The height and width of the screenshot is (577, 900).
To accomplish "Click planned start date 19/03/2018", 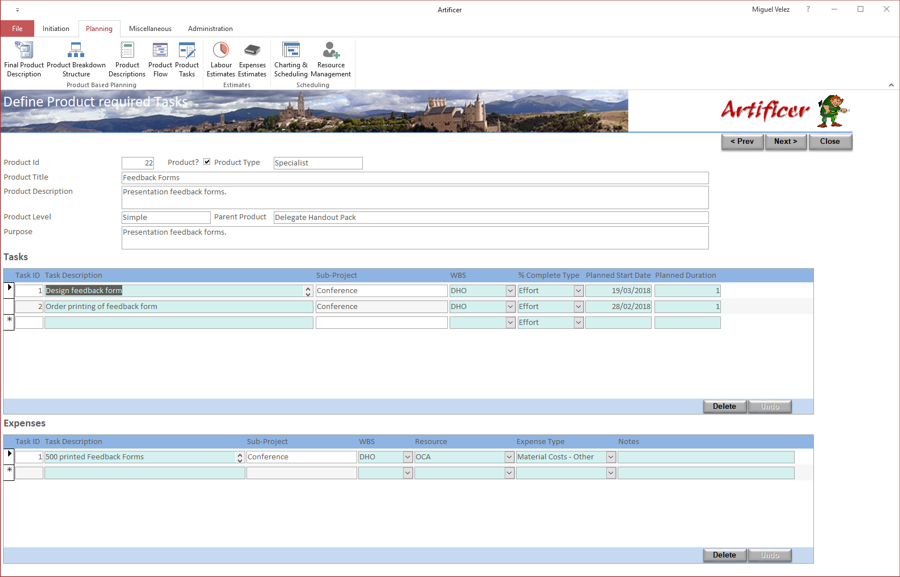I will click(618, 291).
